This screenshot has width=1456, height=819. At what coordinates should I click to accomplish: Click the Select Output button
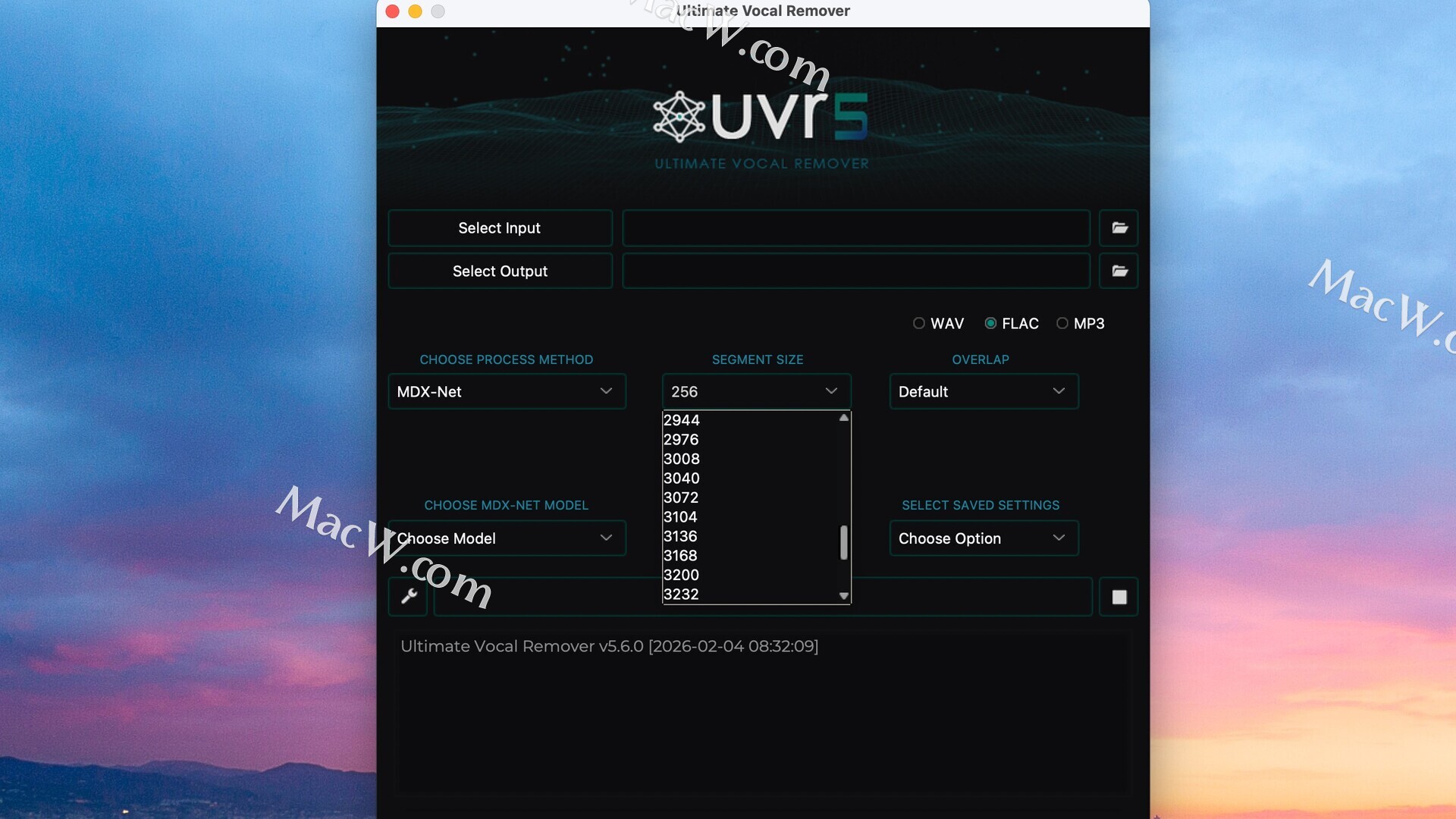[x=500, y=271]
